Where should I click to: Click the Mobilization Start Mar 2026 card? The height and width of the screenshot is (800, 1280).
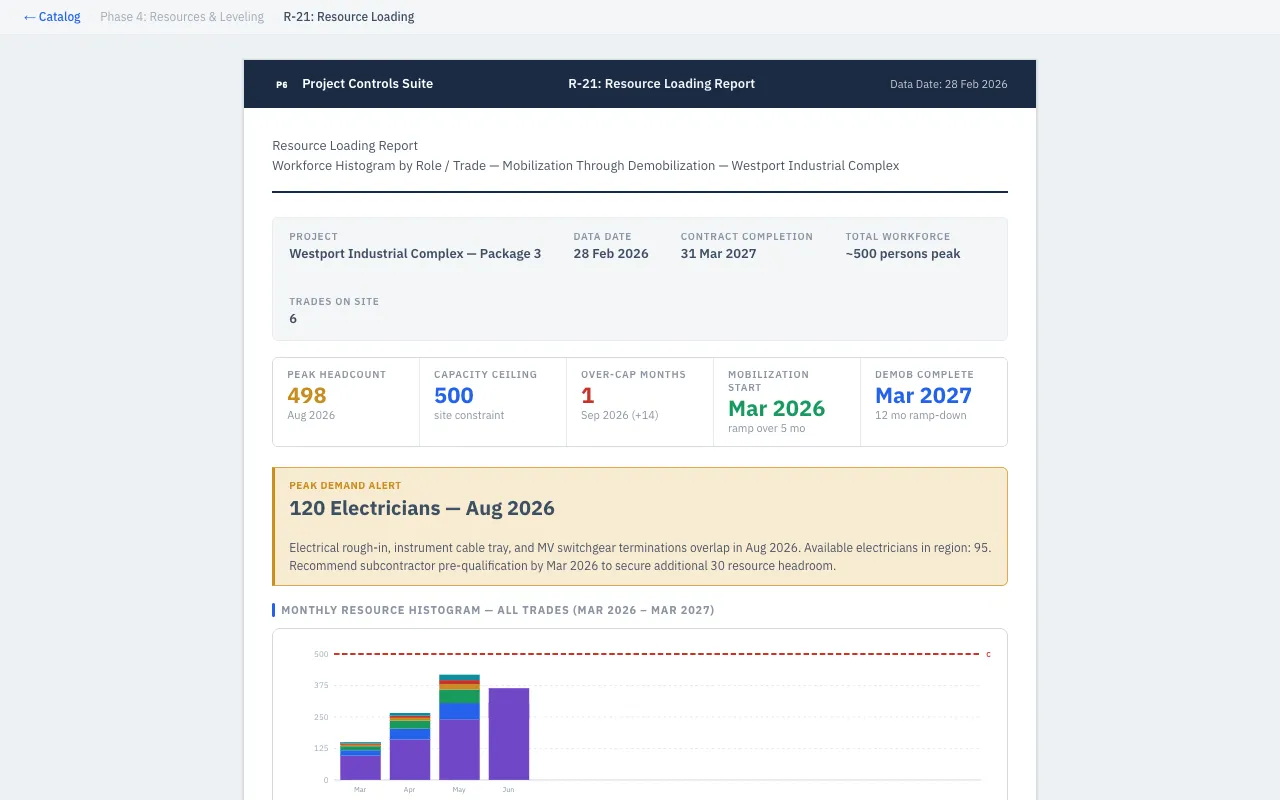[786, 401]
